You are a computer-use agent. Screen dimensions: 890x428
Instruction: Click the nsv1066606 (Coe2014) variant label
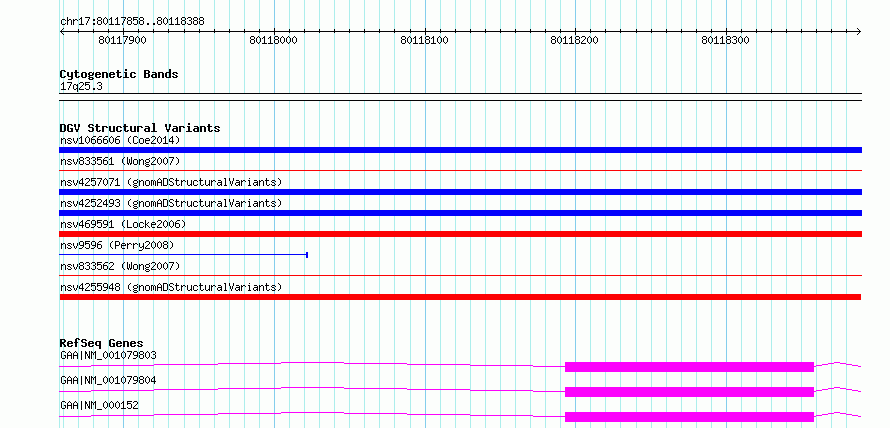click(120, 140)
